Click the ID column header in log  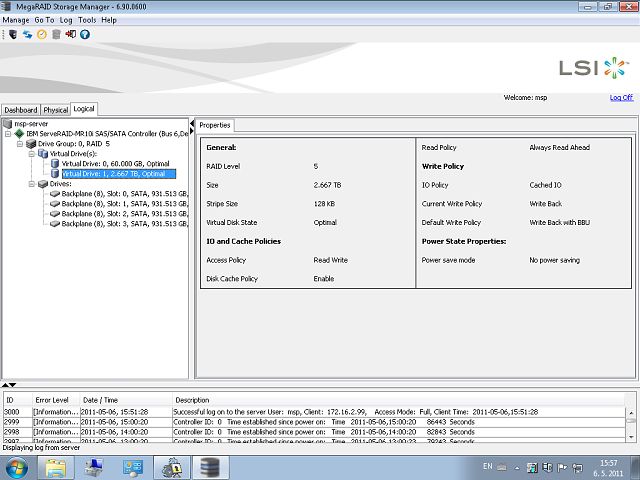click(18, 400)
